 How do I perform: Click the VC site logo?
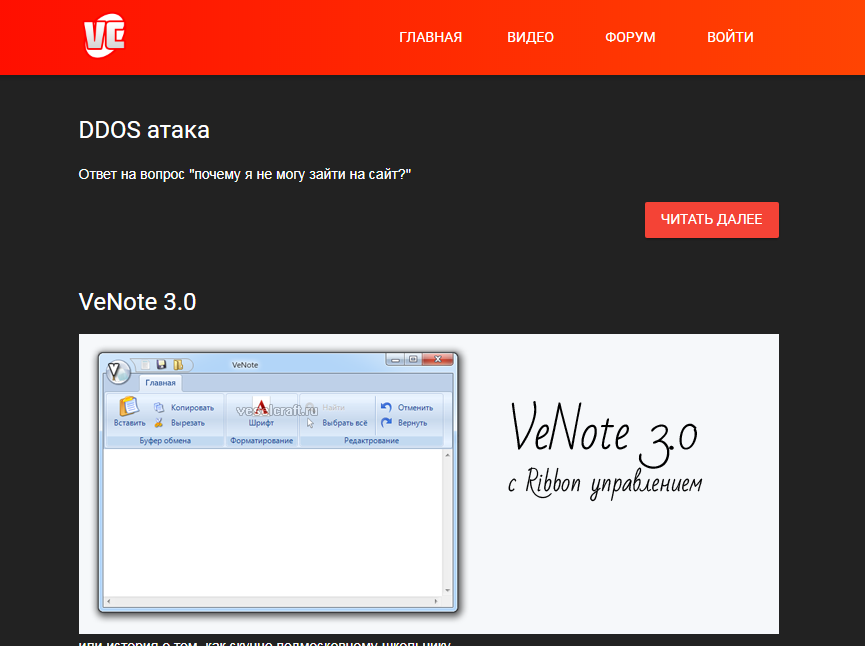(x=105, y=35)
